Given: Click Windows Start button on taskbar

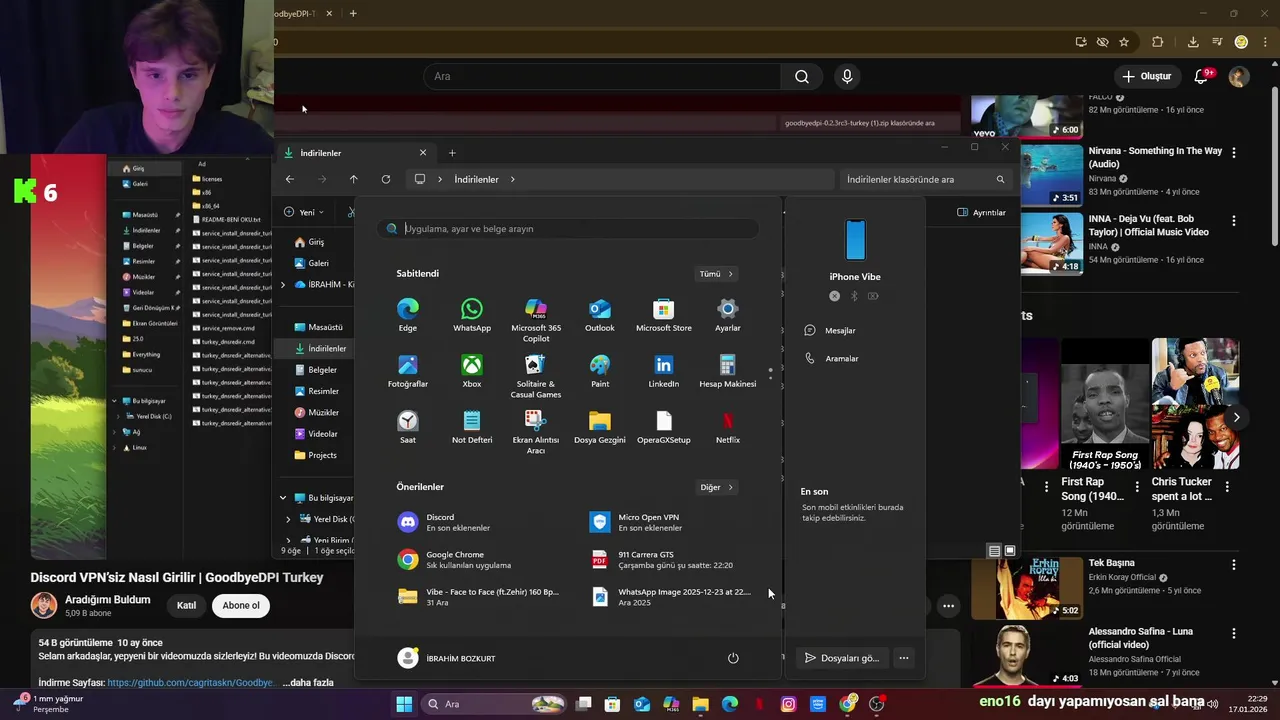Looking at the screenshot, I should pyautogui.click(x=404, y=704).
